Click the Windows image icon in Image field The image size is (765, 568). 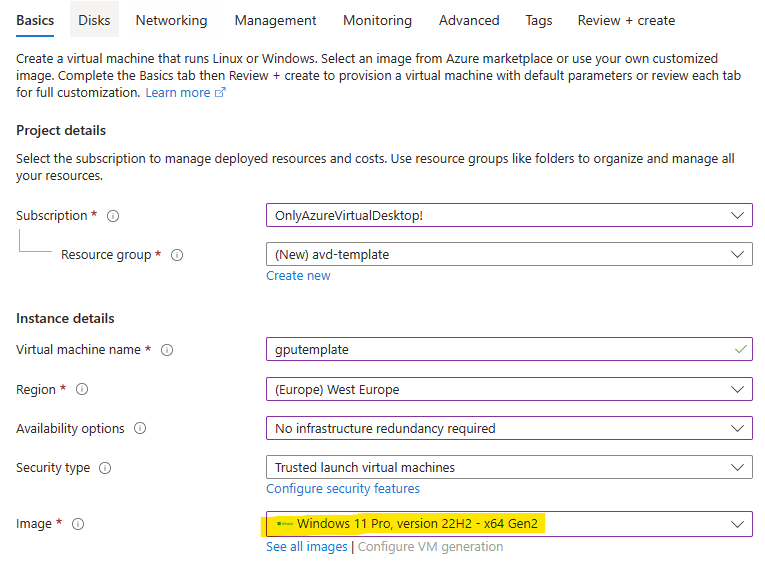284,524
